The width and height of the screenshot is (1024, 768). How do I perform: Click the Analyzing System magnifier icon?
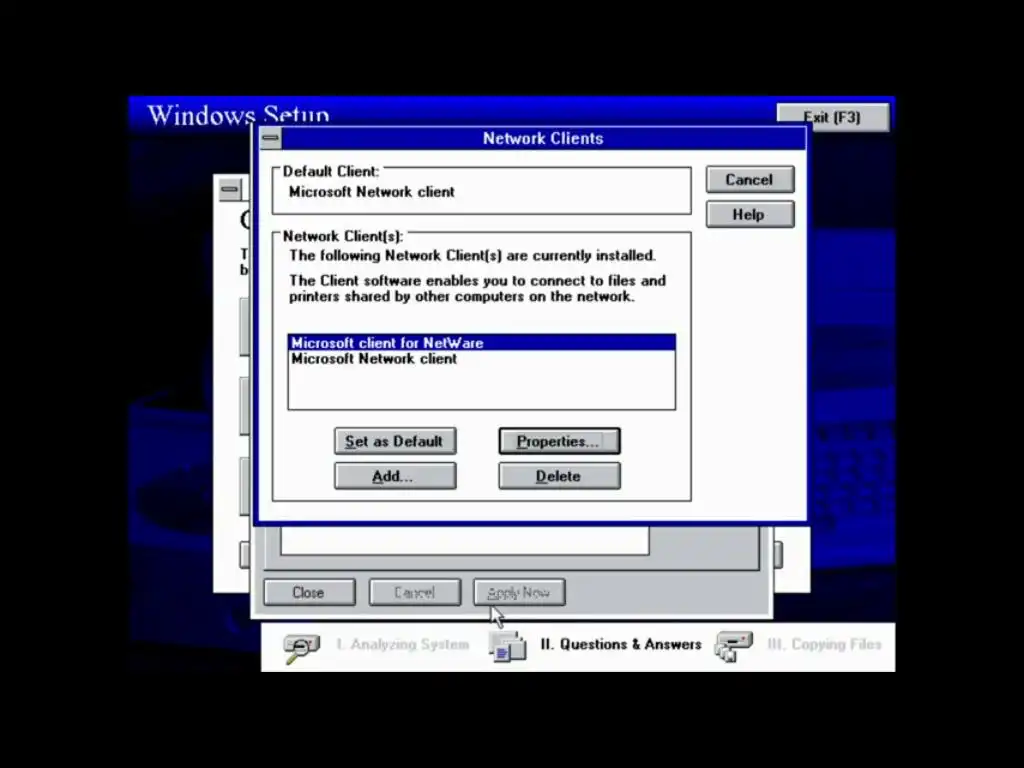coord(300,647)
